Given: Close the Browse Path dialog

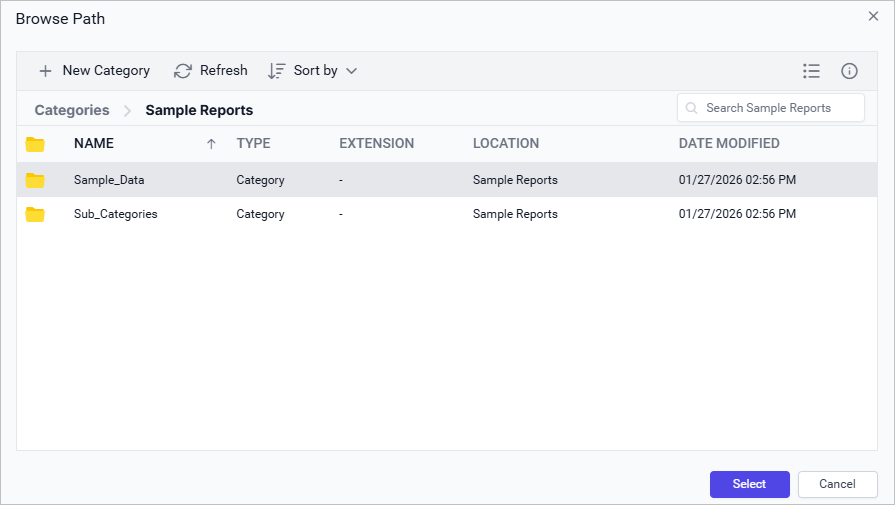Looking at the screenshot, I should pyautogui.click(x=873, y=16).
